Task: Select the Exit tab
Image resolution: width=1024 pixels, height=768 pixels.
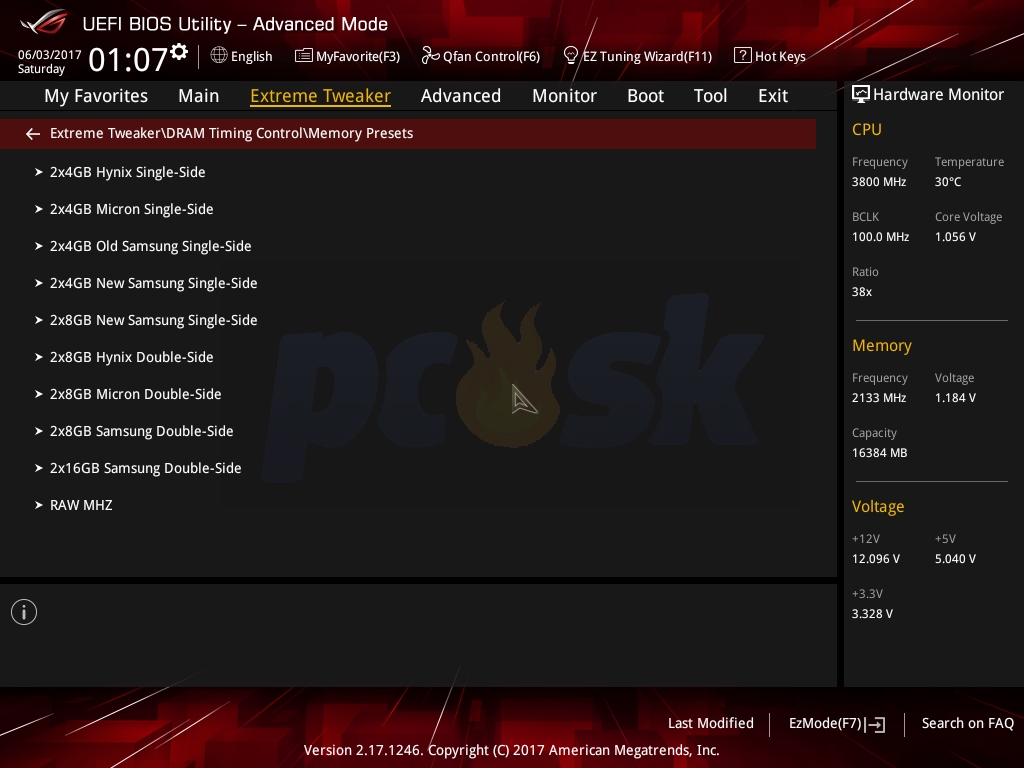Action: click(773, 96)
